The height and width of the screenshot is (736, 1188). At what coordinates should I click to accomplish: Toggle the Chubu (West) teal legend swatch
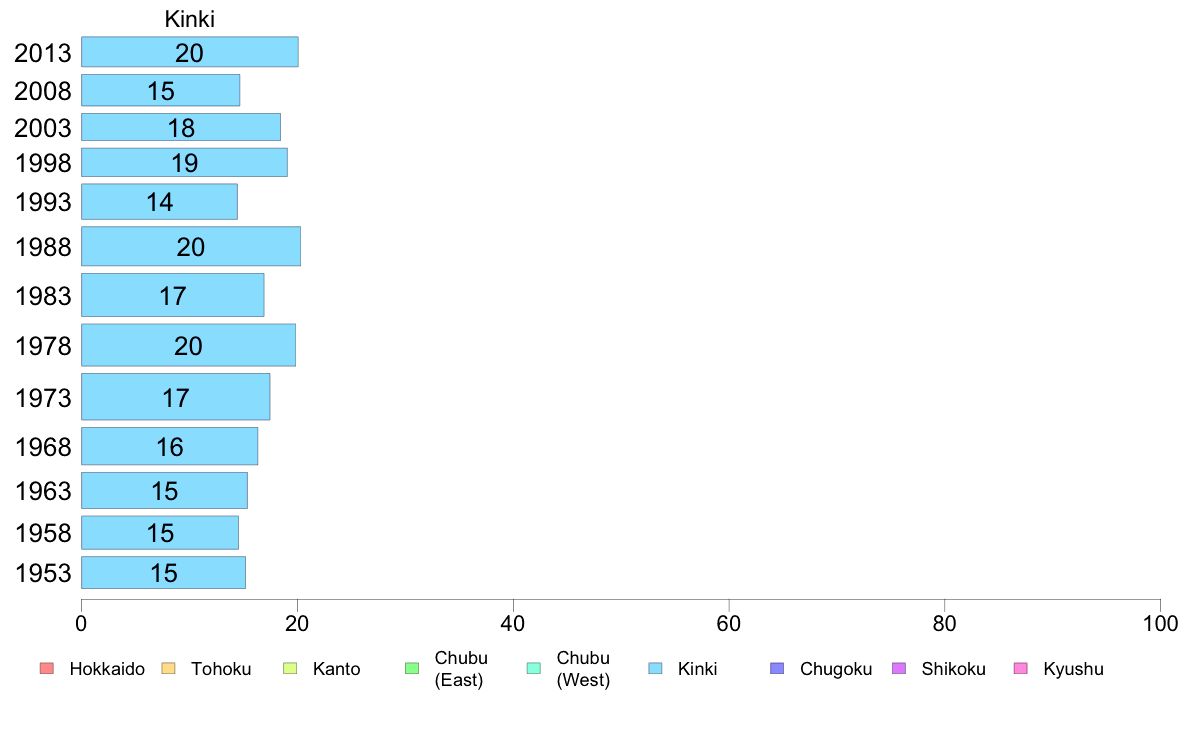[534, 669]
